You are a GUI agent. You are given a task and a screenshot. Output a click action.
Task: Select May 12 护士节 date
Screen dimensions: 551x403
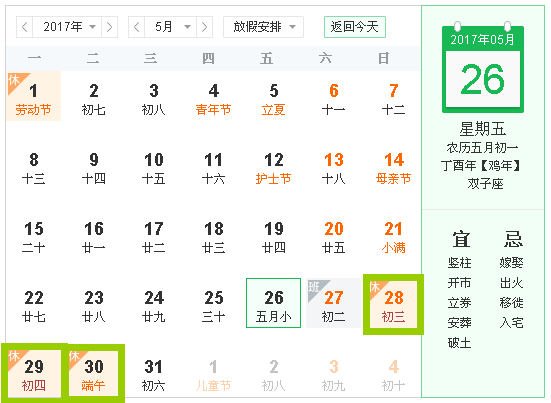click(x=273, y=168)
